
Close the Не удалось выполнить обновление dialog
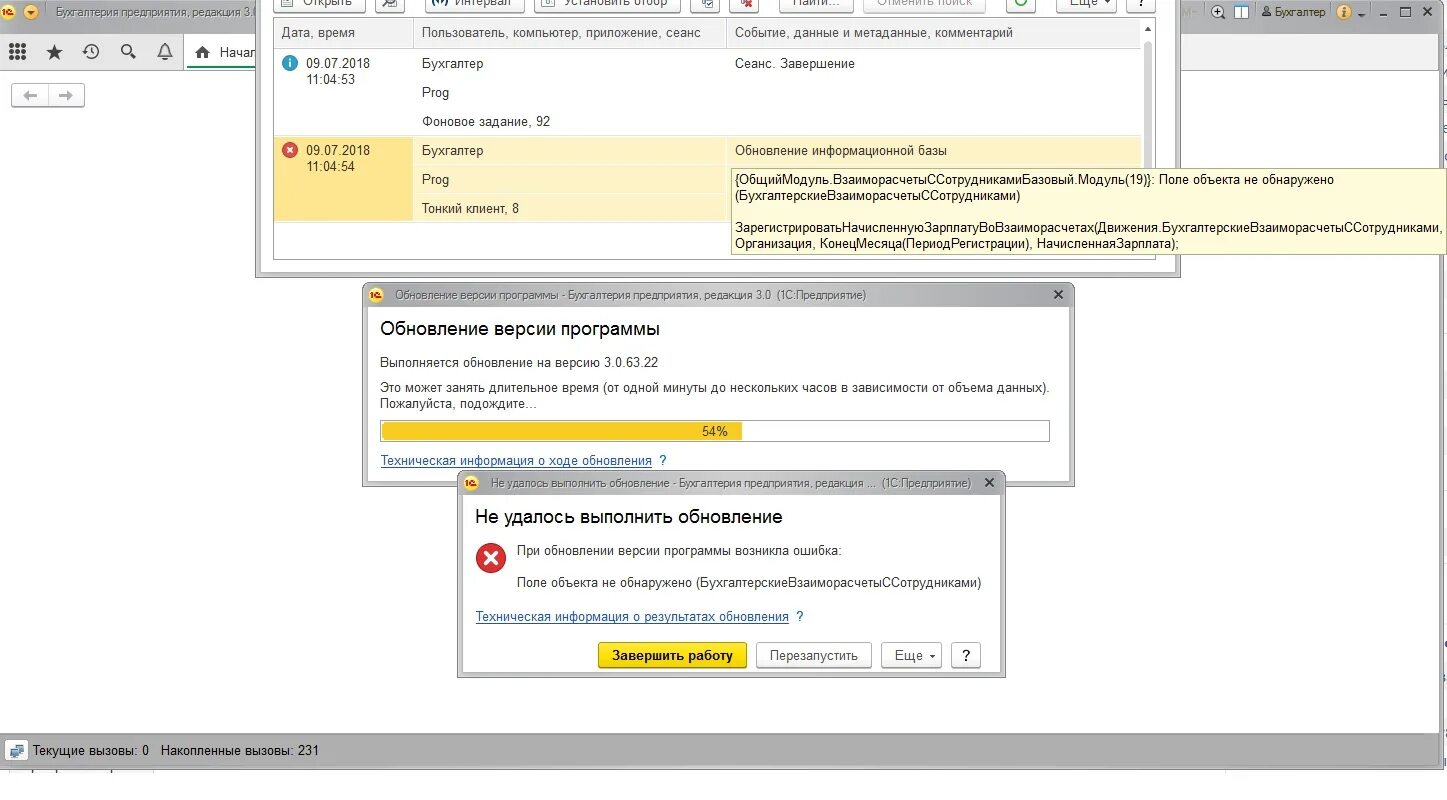(x=990, y=483)
